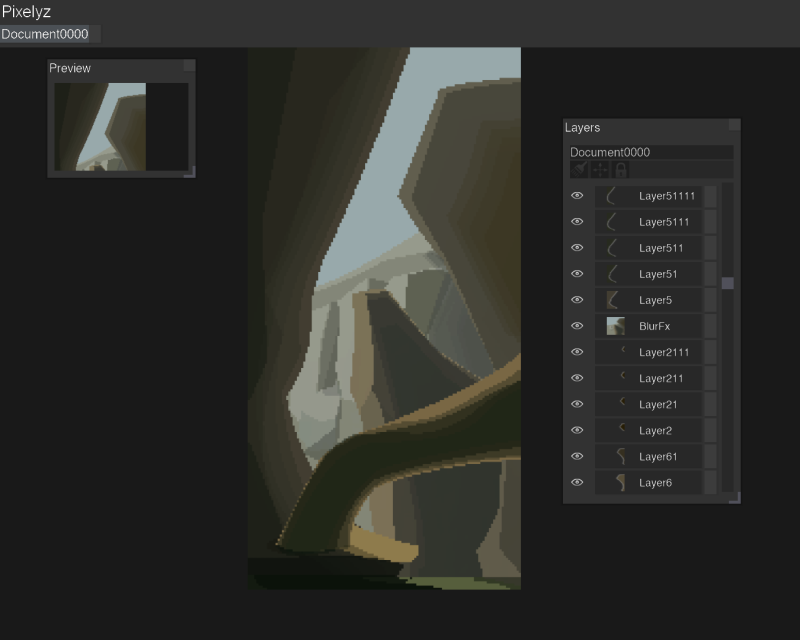The image size is (800, 640).
Task: Toggle the padlock lock-all icon in Layers
Action: (x=620, y=170)
